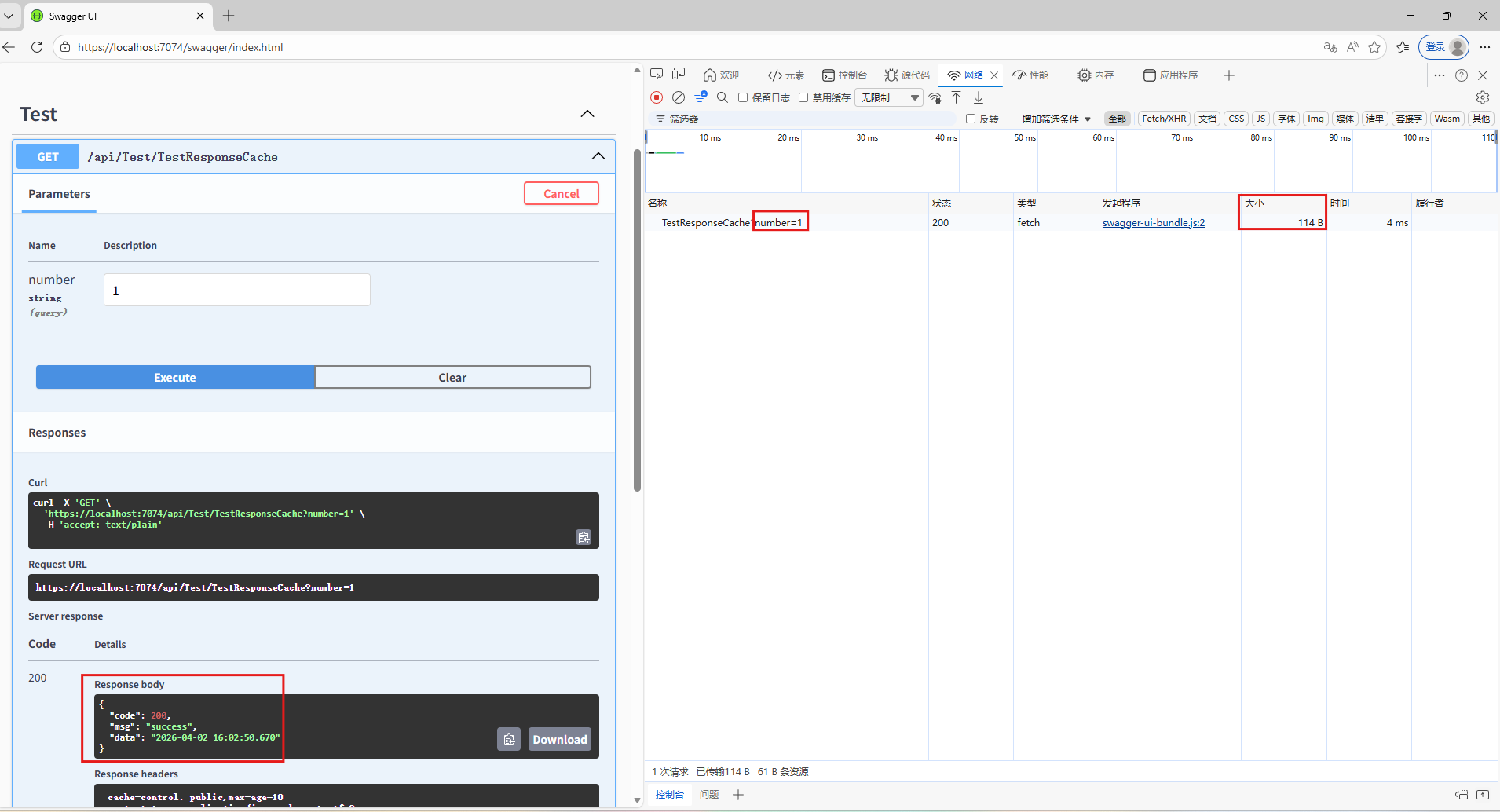Expand the 增加筛选条件 dropdown

pyautogui.click(x=1055, y=119)
